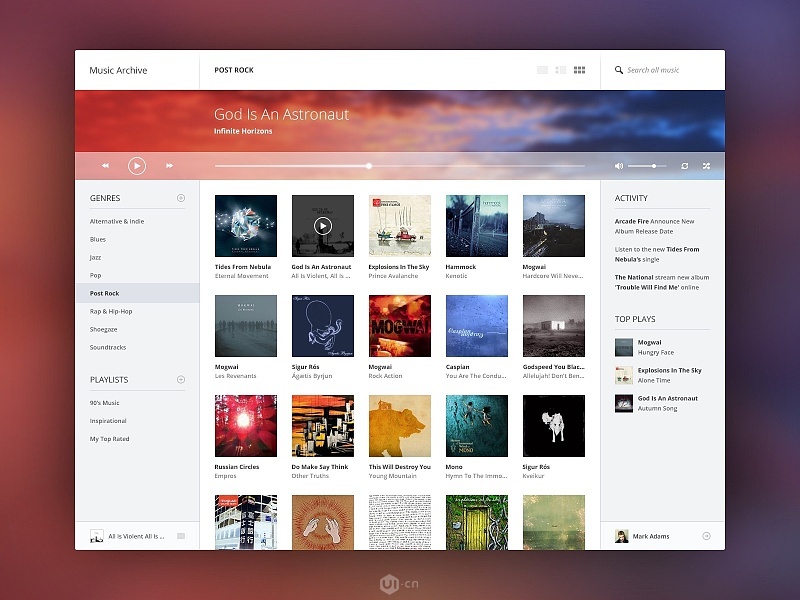
Task: Read Arcade Fire album announcement
Action: click(x=655, y=227)
